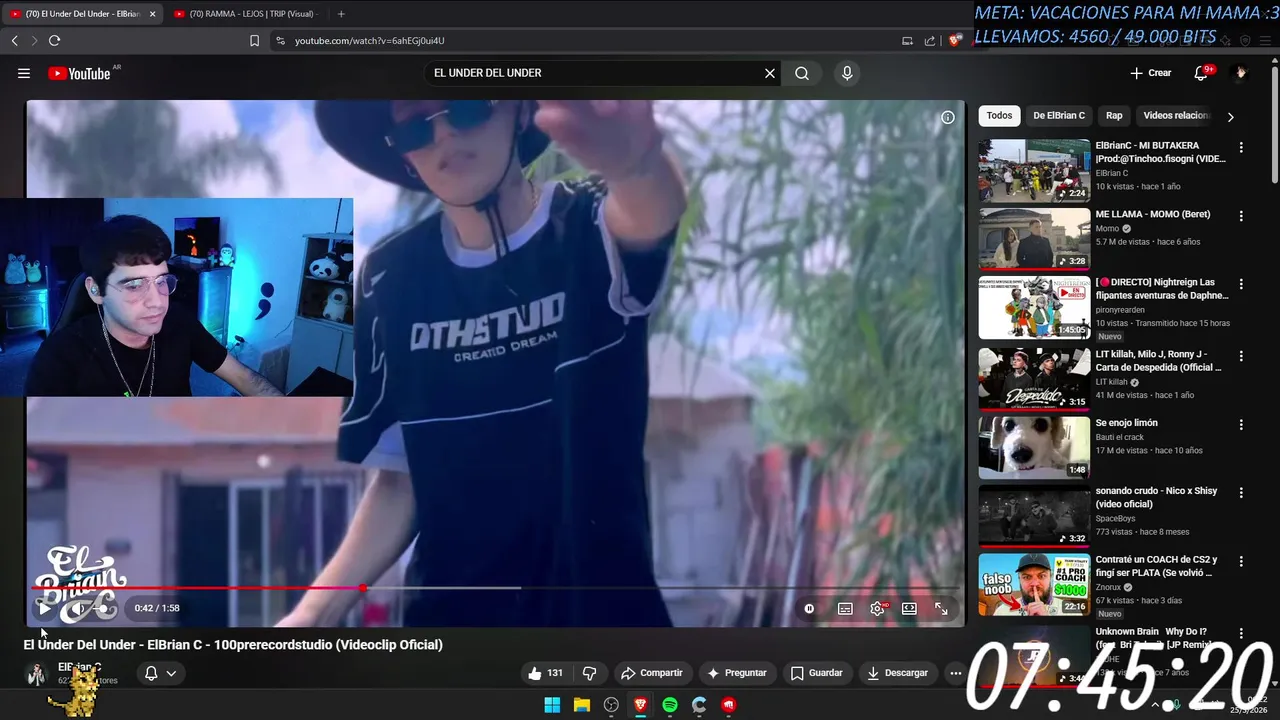Switch to theater mode
The height and width of the screenshot is (720, 1280).
[909, 608]
